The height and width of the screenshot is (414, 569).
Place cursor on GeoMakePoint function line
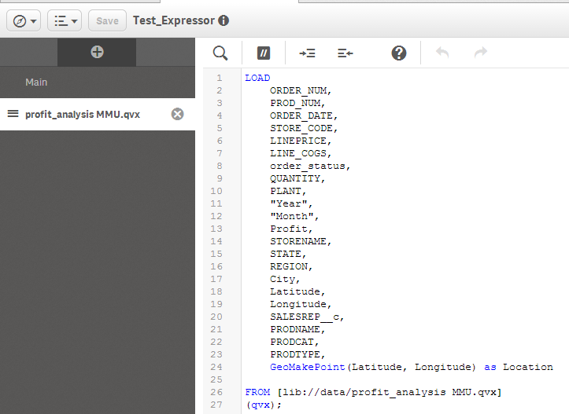(x=411, y=367)
